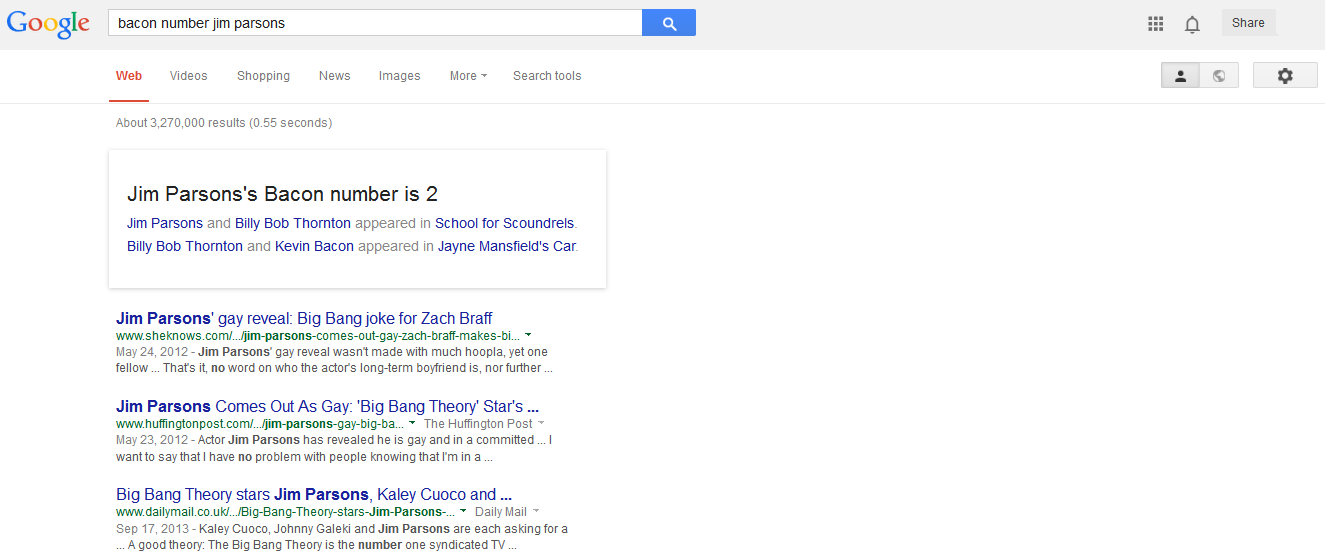Click the Google logo

(x=49, y=24)
